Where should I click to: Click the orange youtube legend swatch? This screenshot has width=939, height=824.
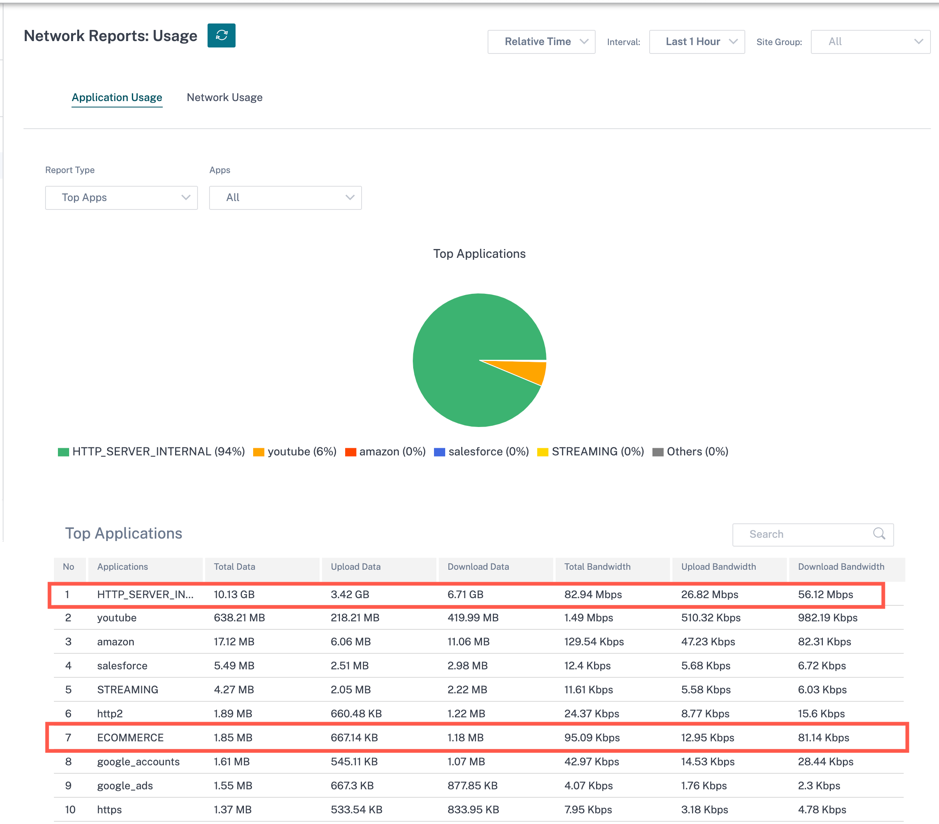[x=259, y=452]
